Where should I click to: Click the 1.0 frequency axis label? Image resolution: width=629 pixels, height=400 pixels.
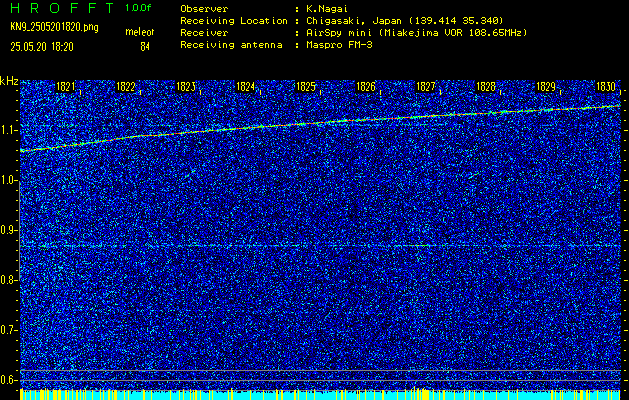(x=8, y=180)
